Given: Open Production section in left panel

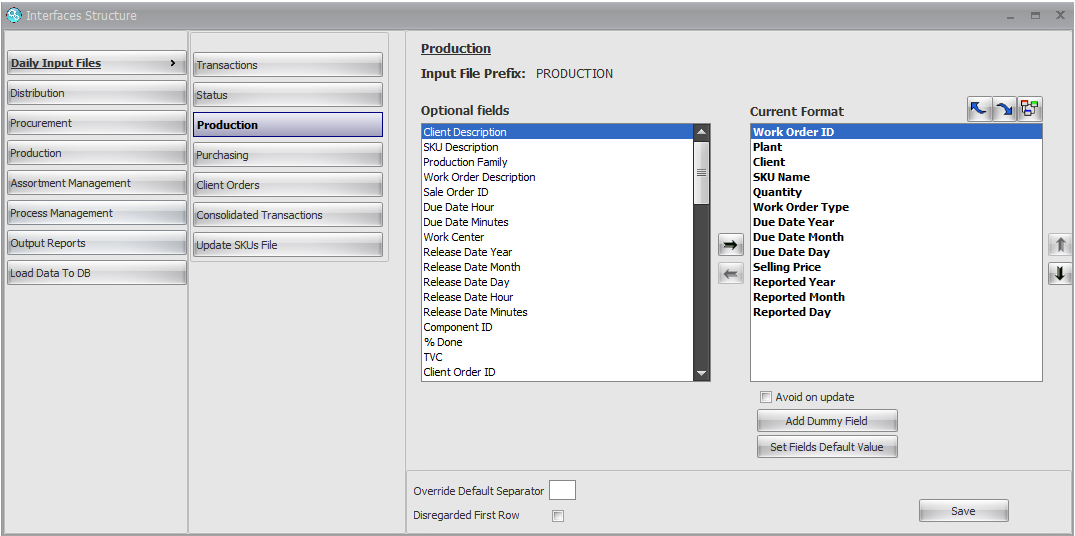Looking at the screenshot, I should click(x=97, y=154).
